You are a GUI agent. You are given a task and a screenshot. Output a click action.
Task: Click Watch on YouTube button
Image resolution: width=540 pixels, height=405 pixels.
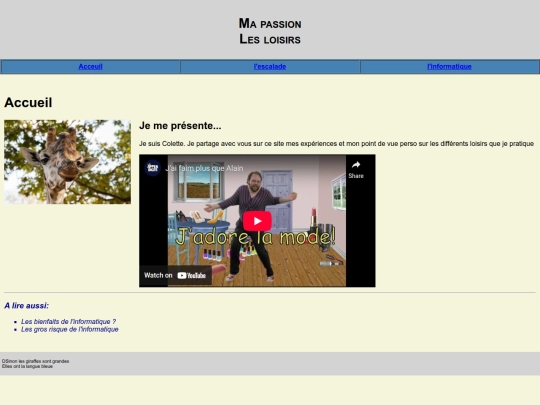(175, 275)
